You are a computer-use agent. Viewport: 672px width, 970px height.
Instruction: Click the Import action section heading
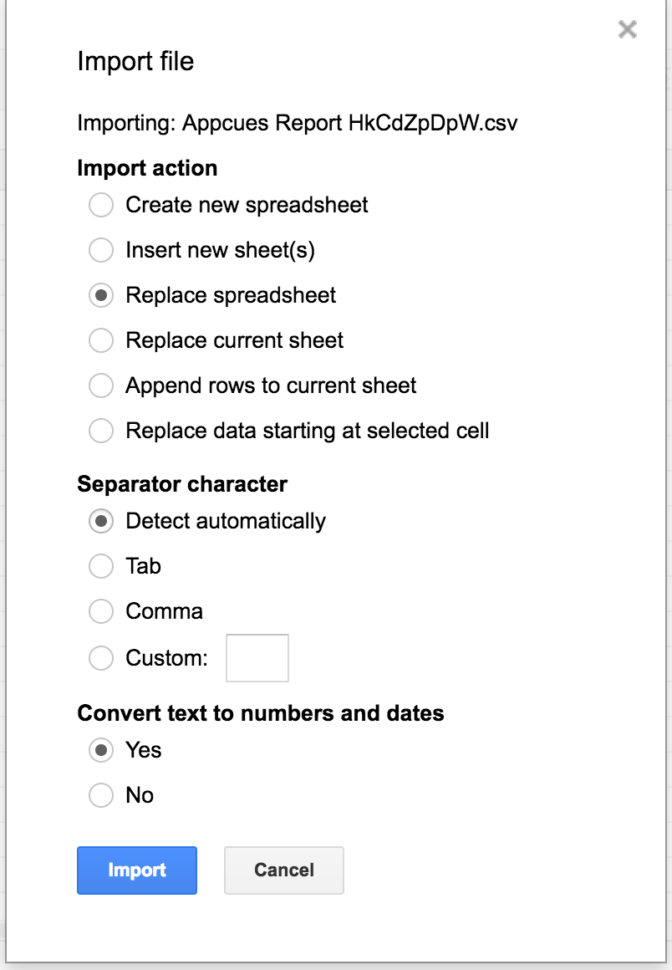pos(146,168)
